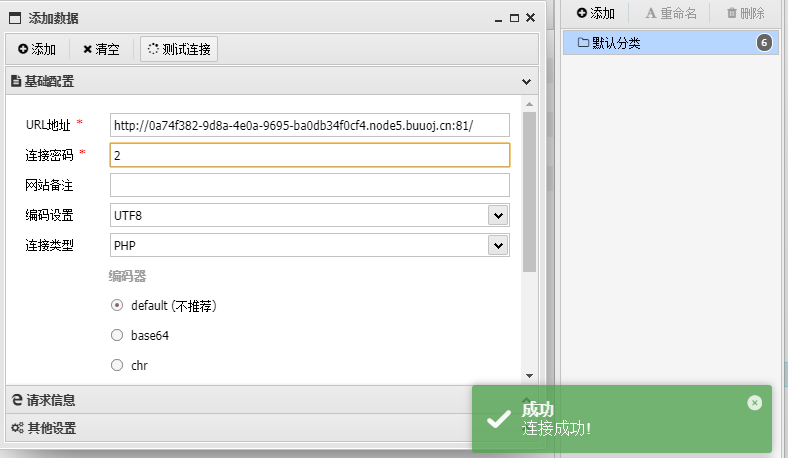Minimize the 添加数据 dialog window
The height and width of the screenshot is (458, 788).
497,18
